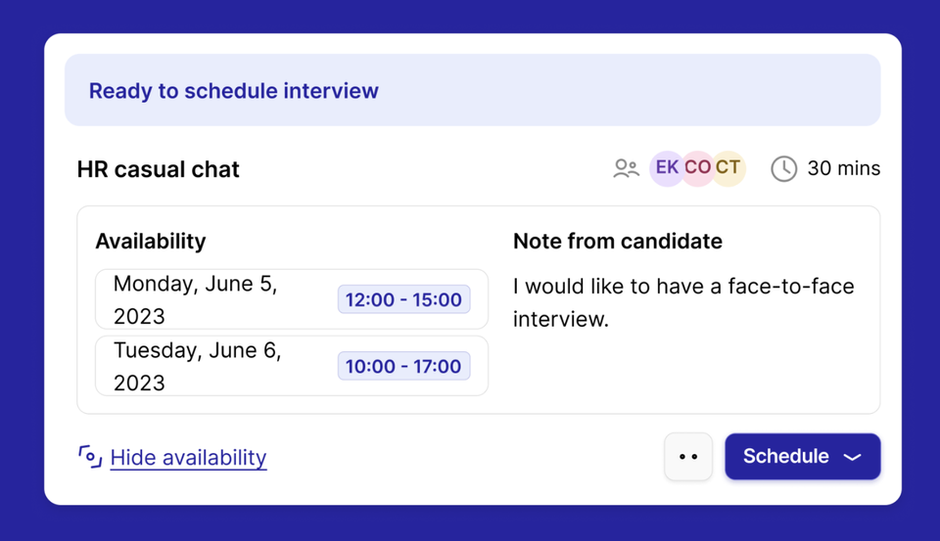940x541 pixels.
Task: Click the CT interviewer avatar
Action: pos(728,168)
